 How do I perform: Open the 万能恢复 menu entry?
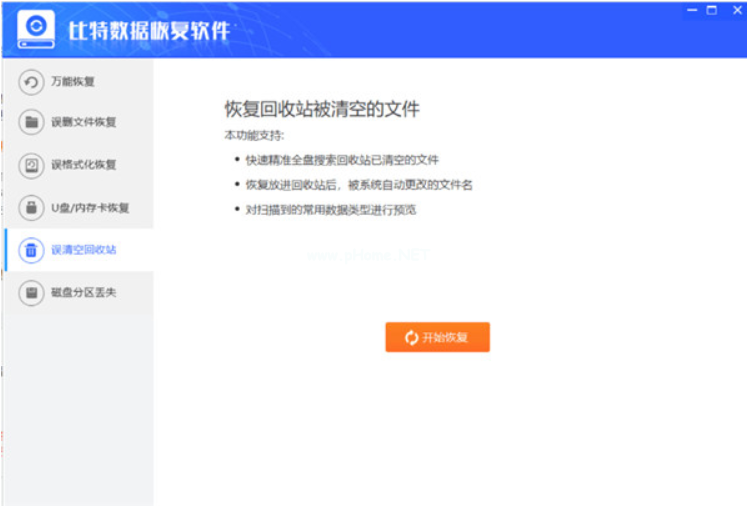coord(79,82)
